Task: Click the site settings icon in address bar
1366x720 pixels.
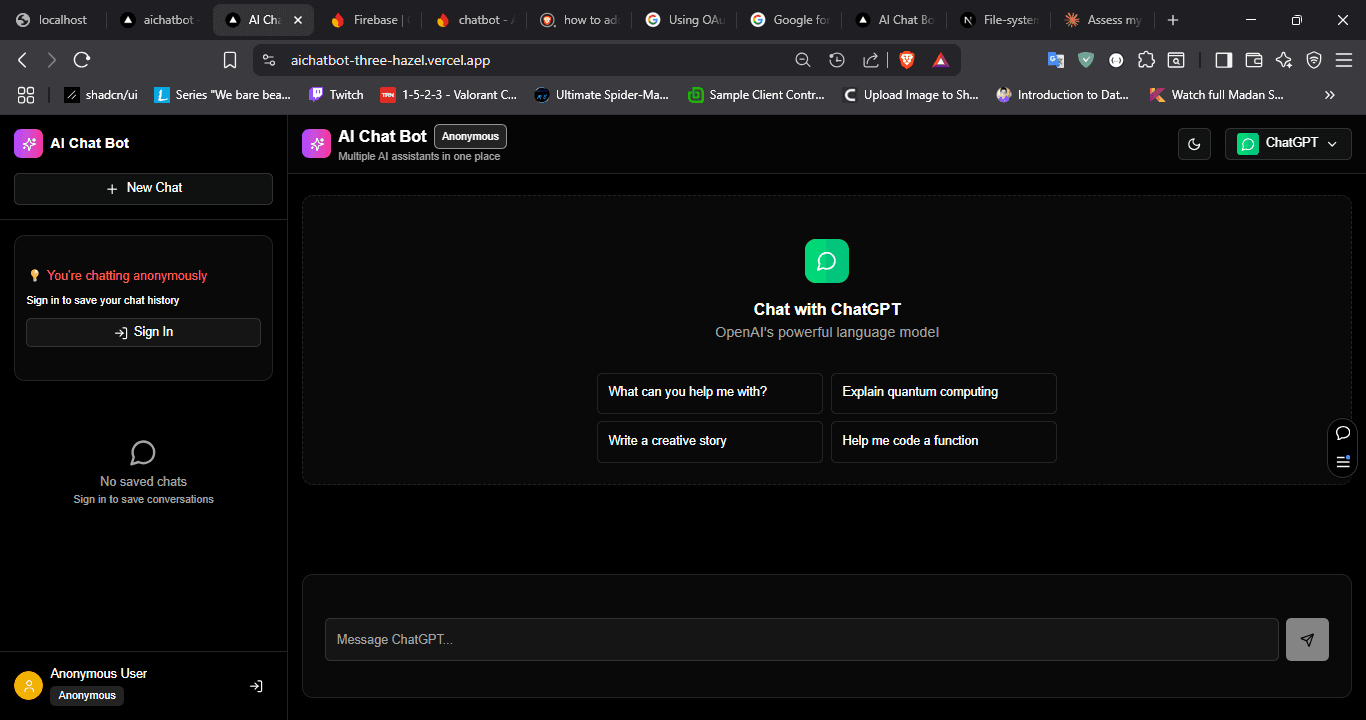Action: [x=268, y=60]
